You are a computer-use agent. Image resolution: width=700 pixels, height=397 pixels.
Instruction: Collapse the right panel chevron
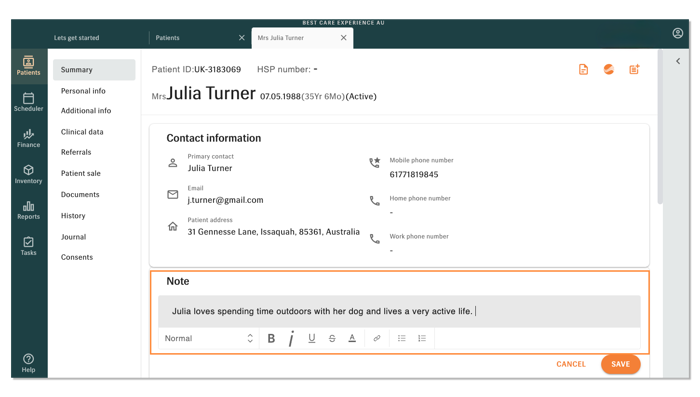coord(678,61)
